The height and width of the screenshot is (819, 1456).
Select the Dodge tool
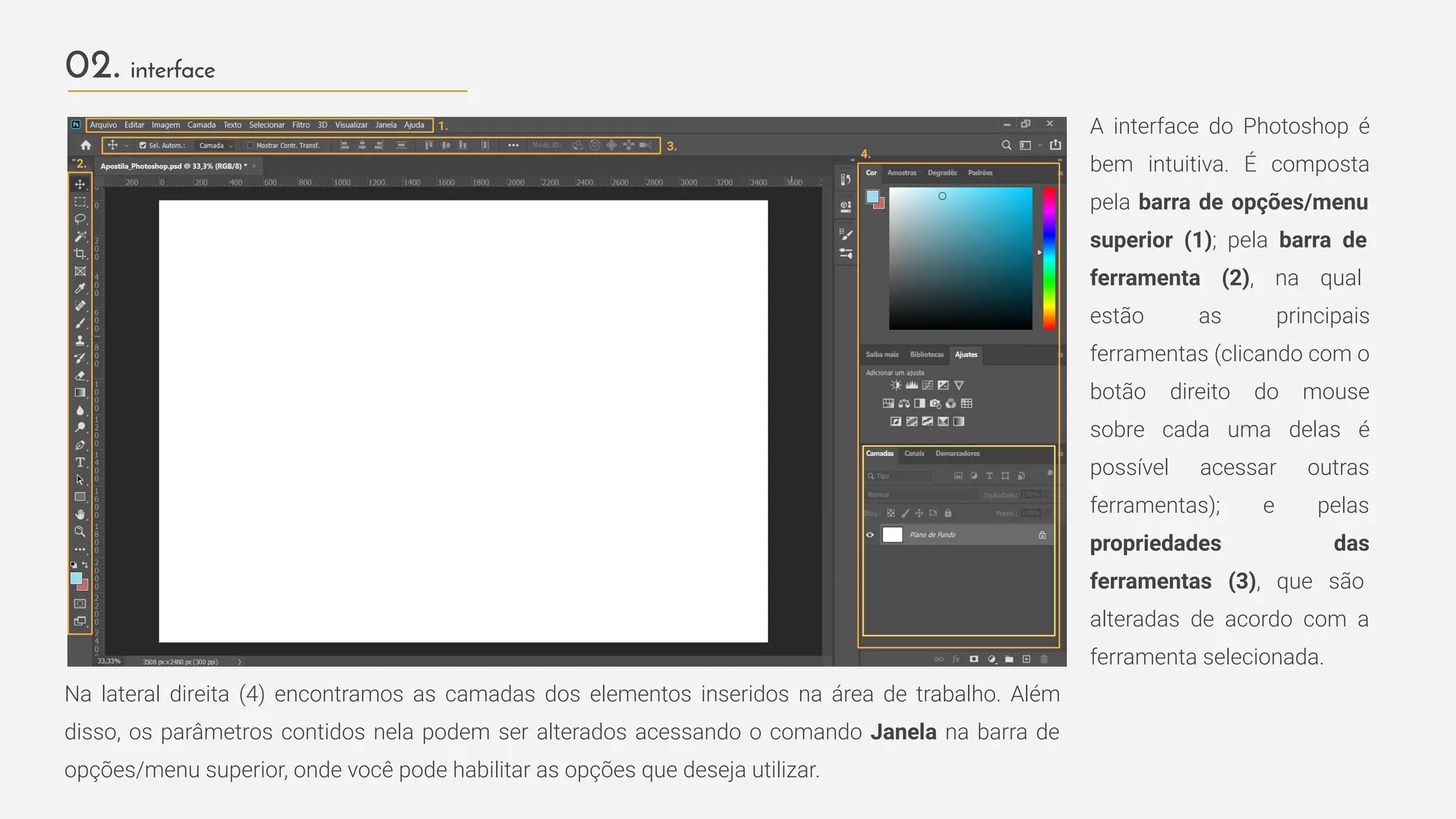pos(80,427)
